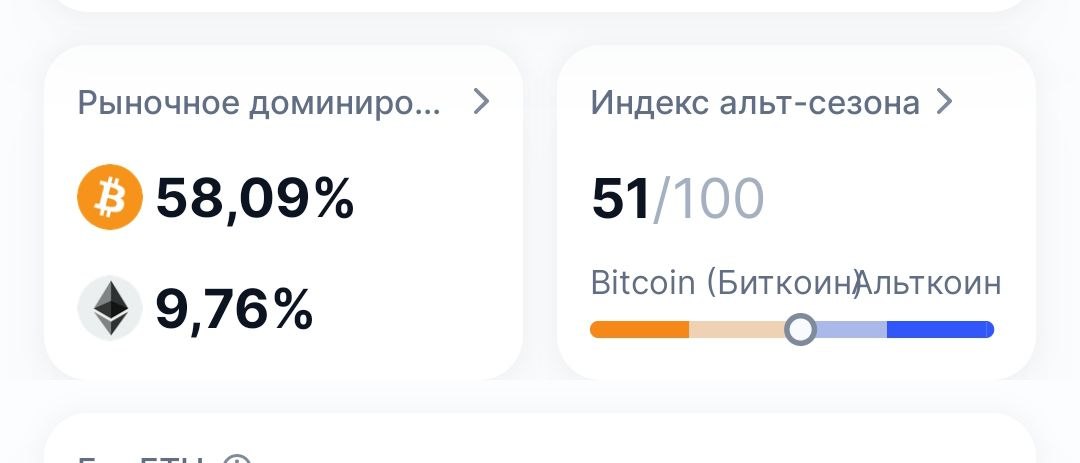The width and height of the screenshot is (1080, 463).
Task: Click the info icon beside cut-off ETH heading
Action: tap(238, 460)
